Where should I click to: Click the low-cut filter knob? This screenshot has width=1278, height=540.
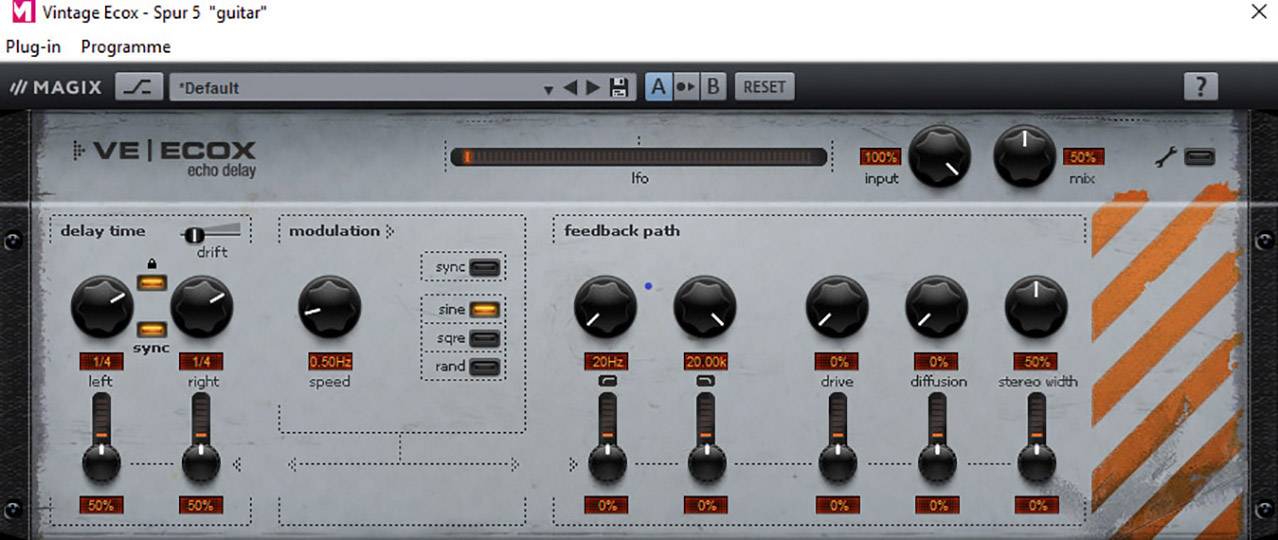605,307
